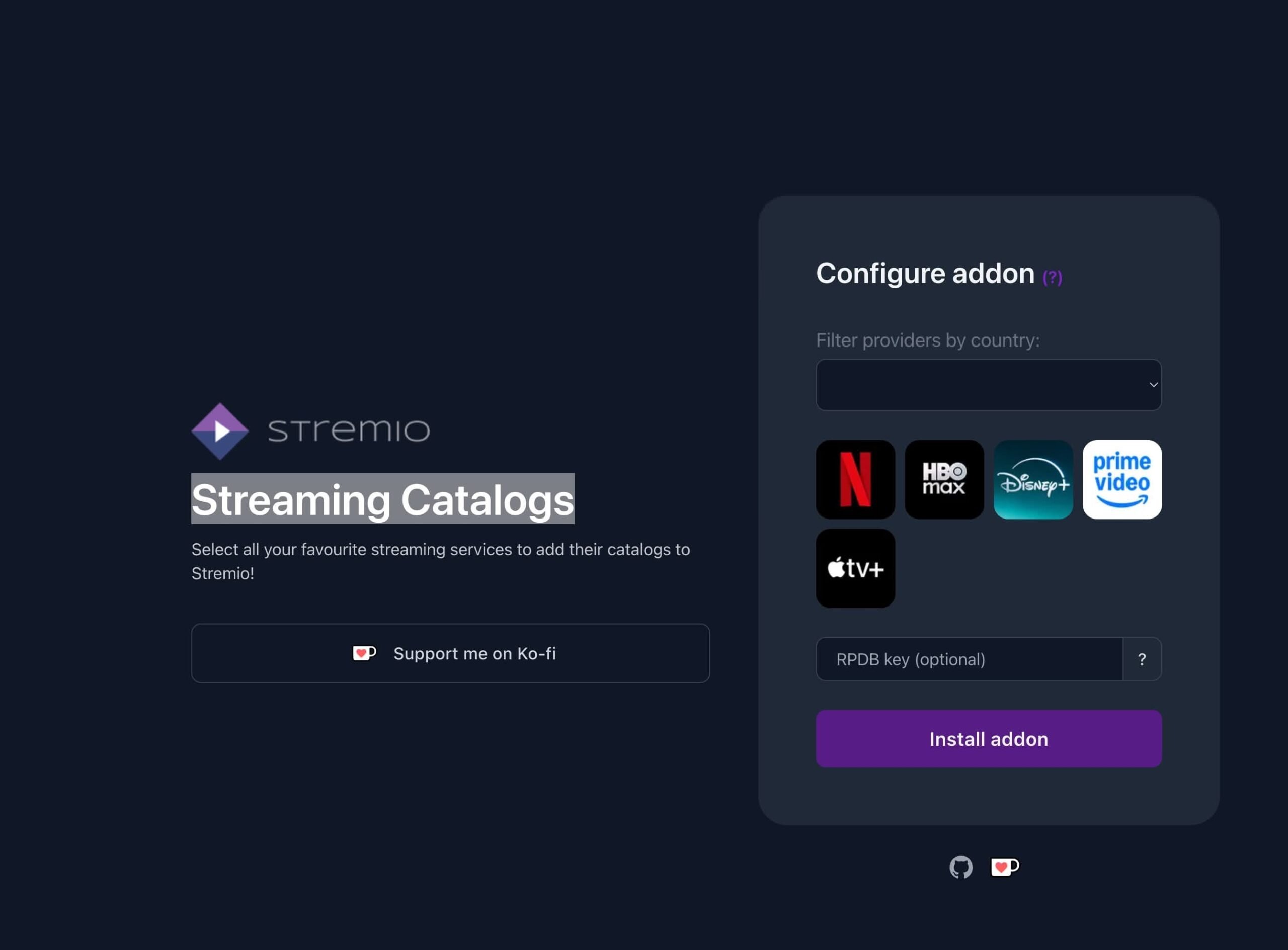Select the Prime Video provider icon

1122,479
